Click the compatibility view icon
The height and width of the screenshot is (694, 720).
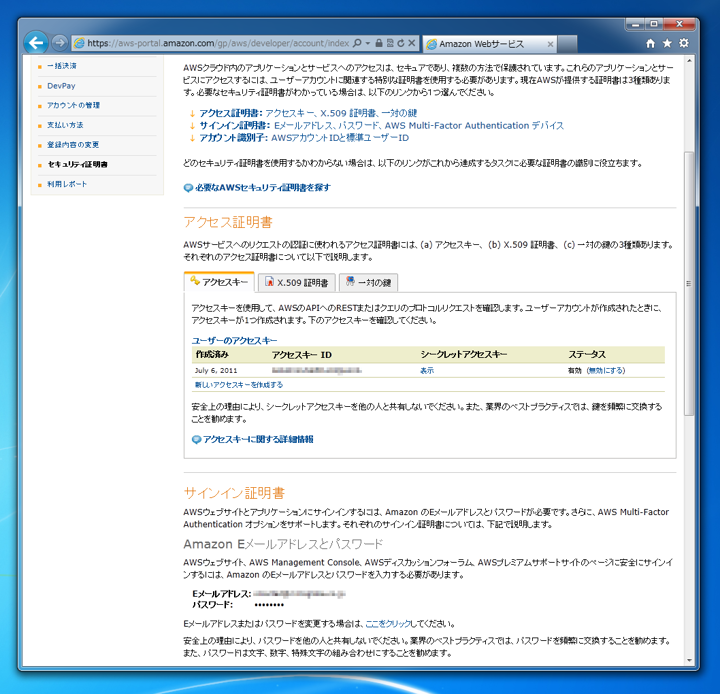coord(390,43)
